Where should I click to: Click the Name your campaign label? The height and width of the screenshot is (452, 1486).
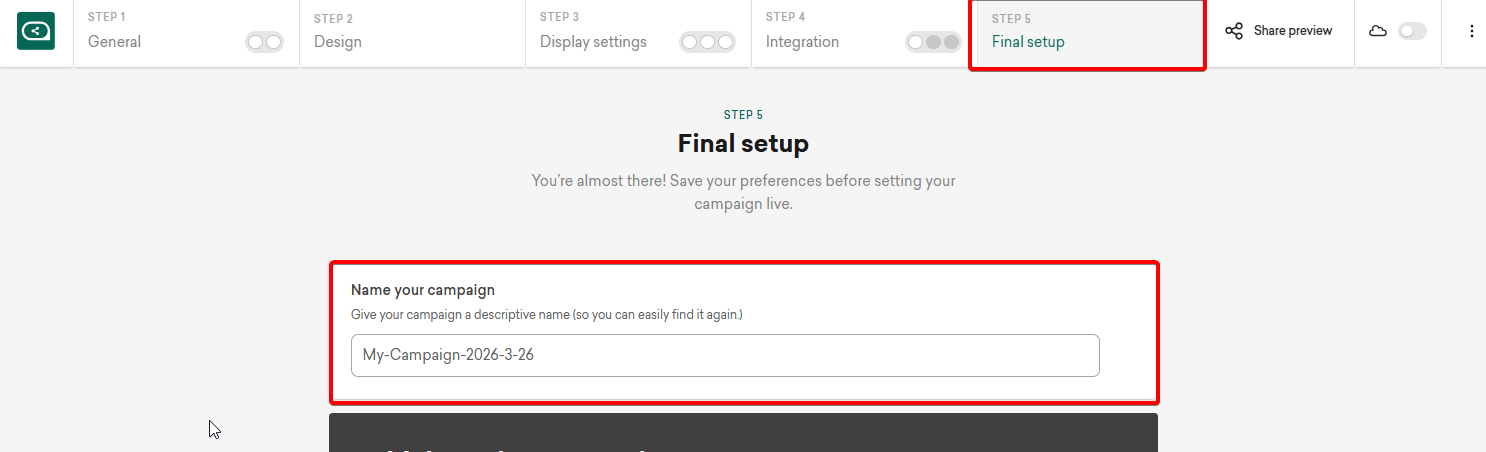pyautogui.click(x=423, y=290)
